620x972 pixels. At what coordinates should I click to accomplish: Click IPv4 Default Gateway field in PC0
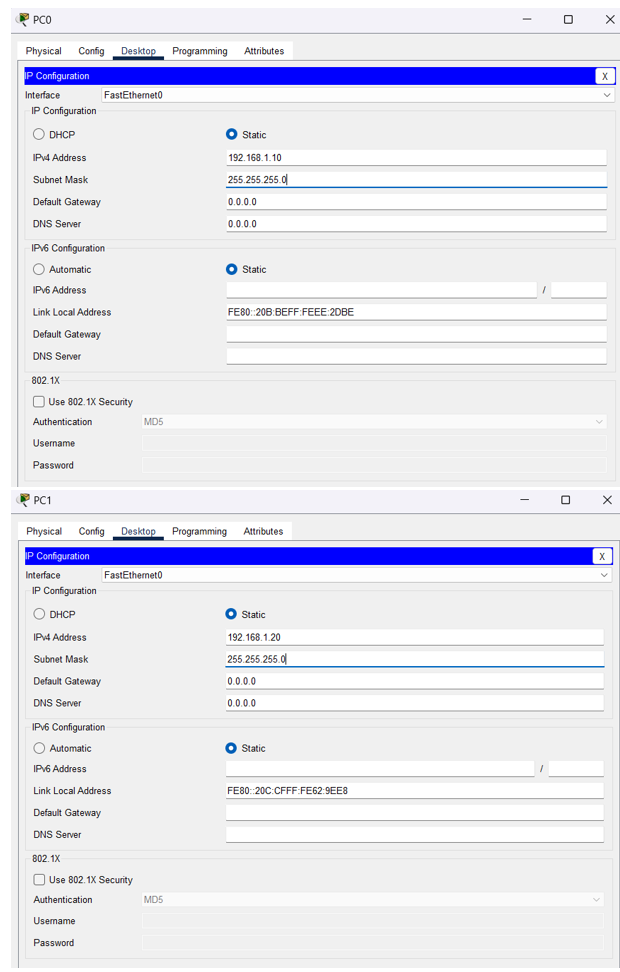(417, 201)
